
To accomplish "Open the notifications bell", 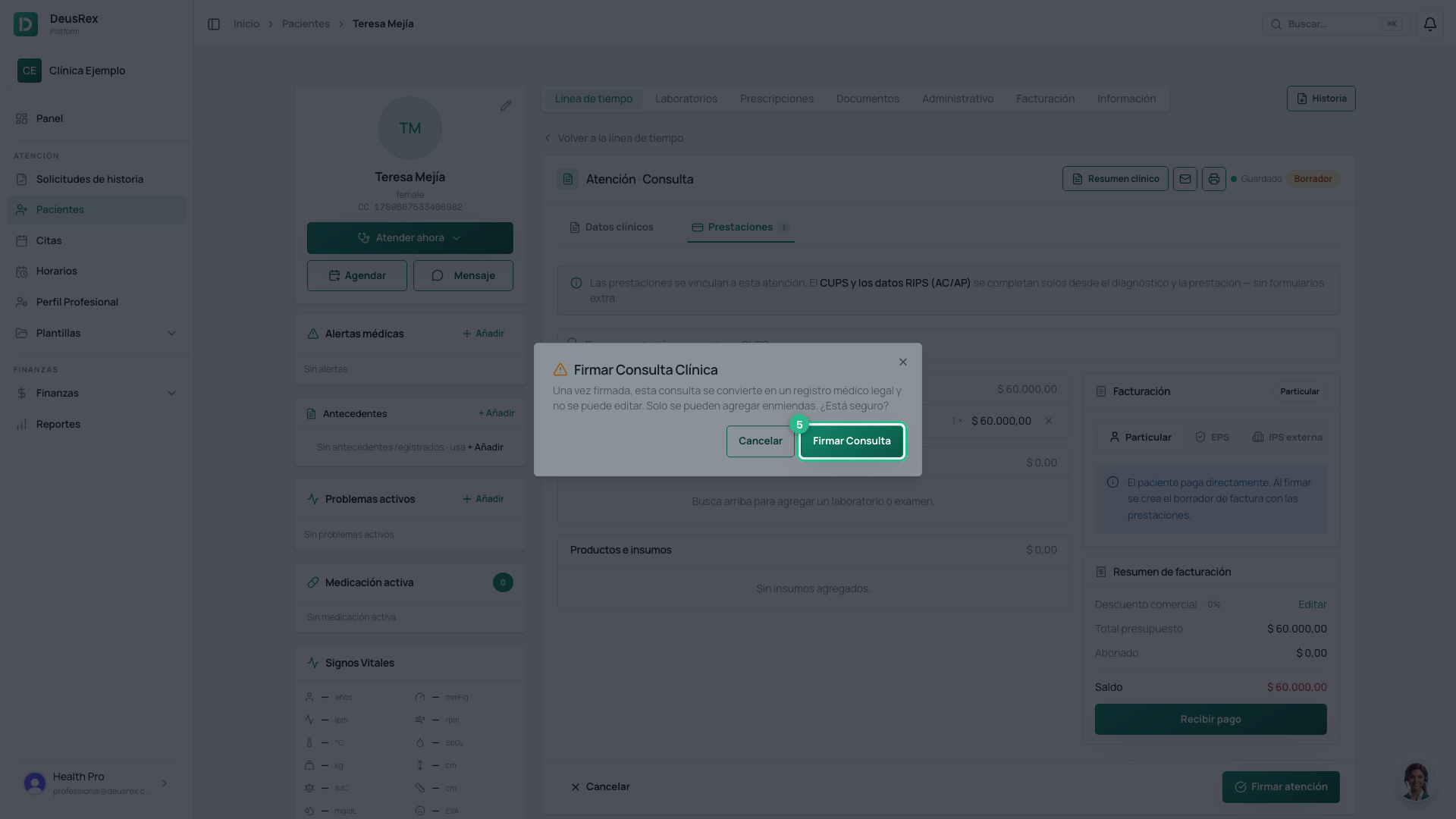I will click(1429, 24).
